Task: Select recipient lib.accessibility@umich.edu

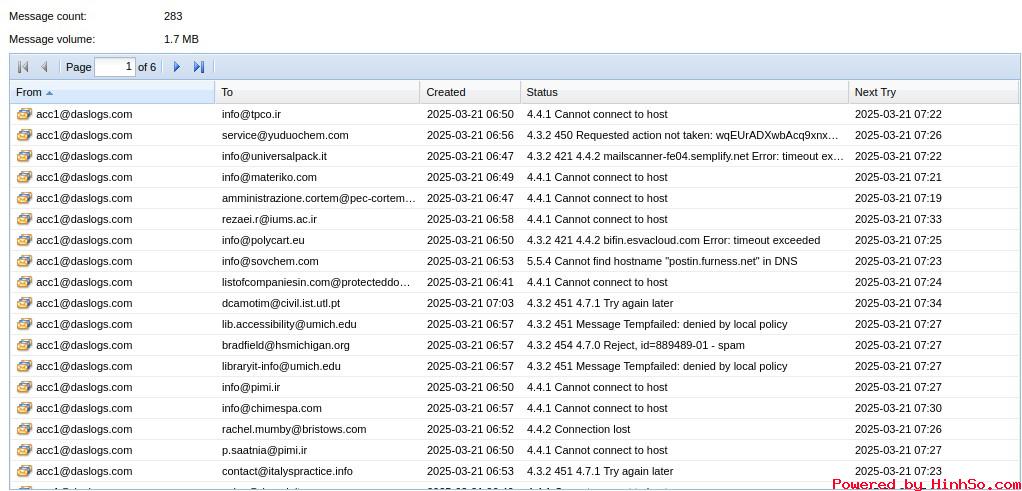Action: pyautogui.click(x=289, y=324)
